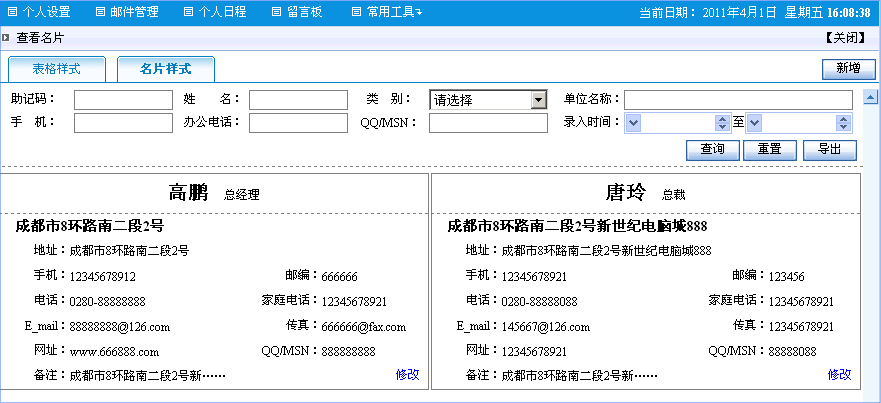Click the website www.666888.com
Viewport: 881px width, 403px height.
pos(114,352)
